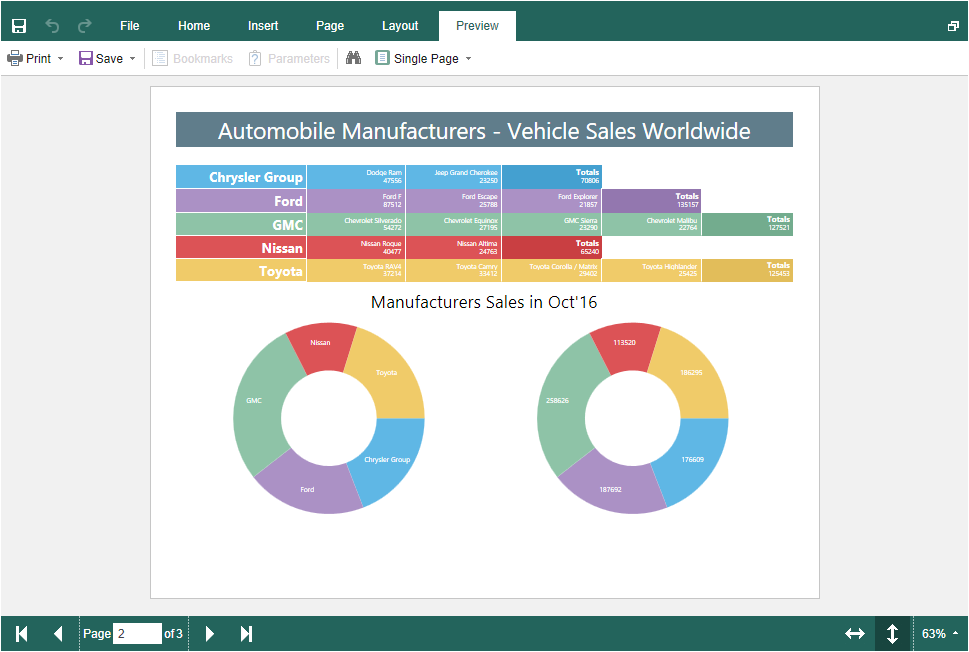Click the report title banner
Screen dimensions: 969x652
pos(484,130)
